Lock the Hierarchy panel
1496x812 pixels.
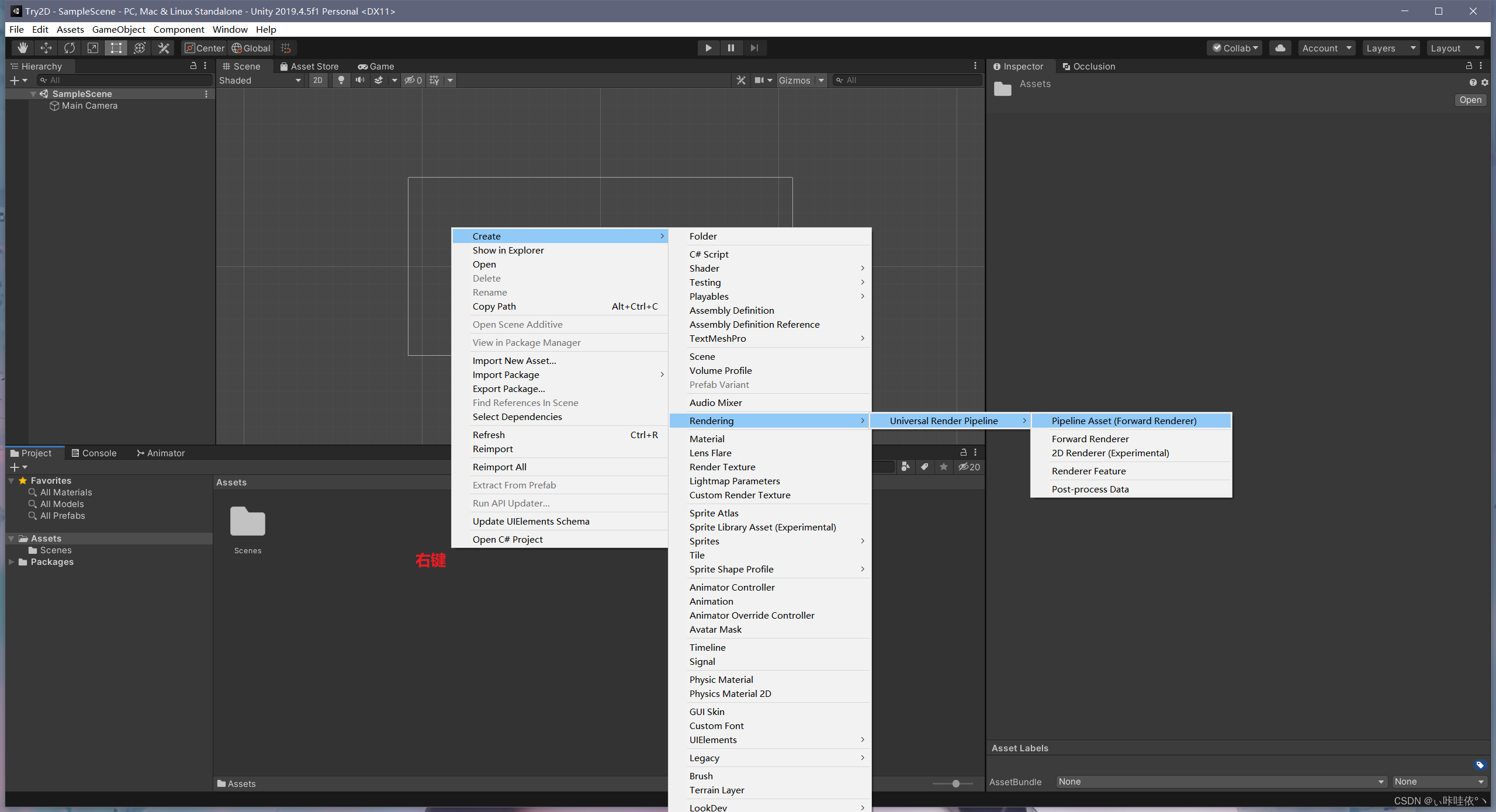[x=193, y=66]
